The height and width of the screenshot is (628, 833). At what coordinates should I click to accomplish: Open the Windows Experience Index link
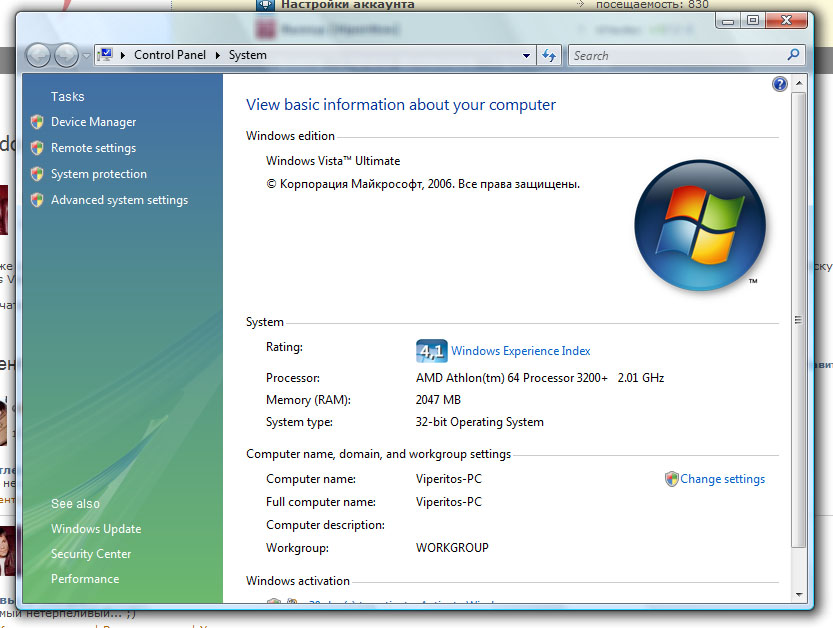pos(520,351)
